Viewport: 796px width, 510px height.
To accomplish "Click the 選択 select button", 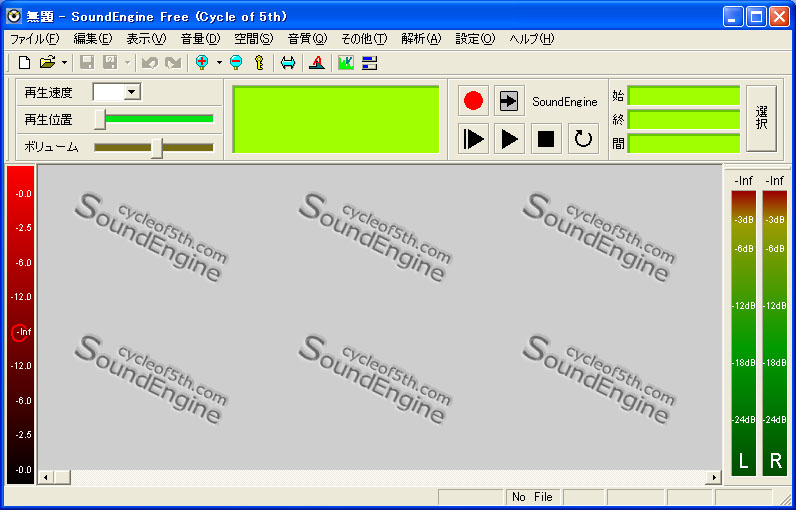I will [x=761, y=118].
